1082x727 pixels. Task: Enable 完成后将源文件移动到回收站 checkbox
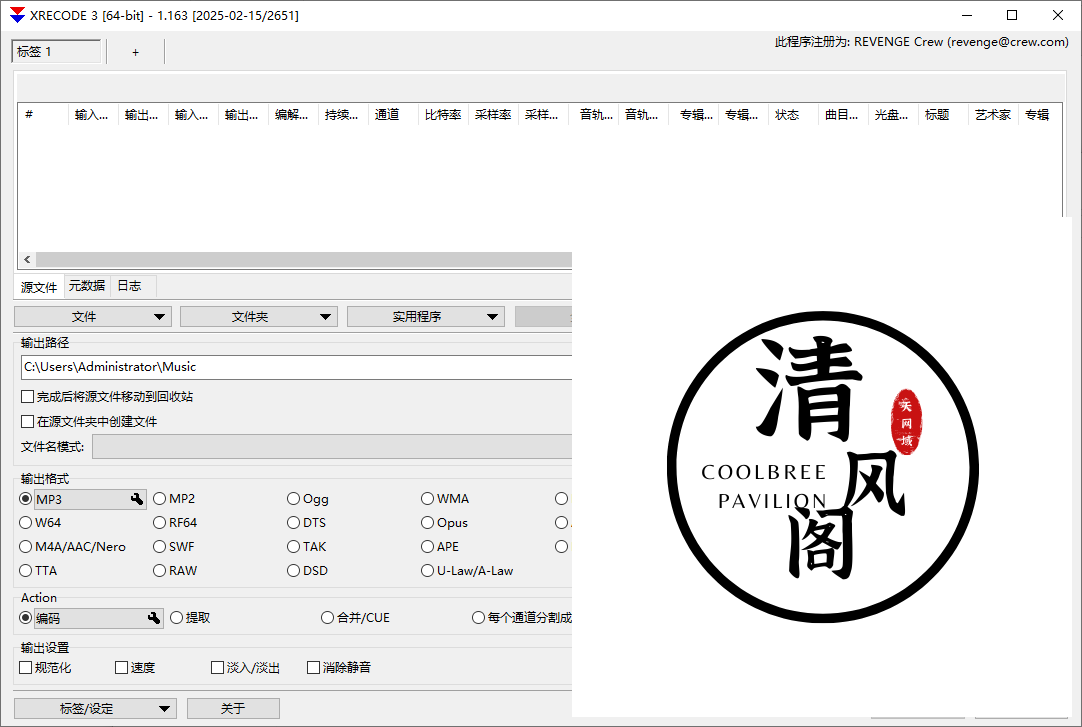(x=28, y=397)
